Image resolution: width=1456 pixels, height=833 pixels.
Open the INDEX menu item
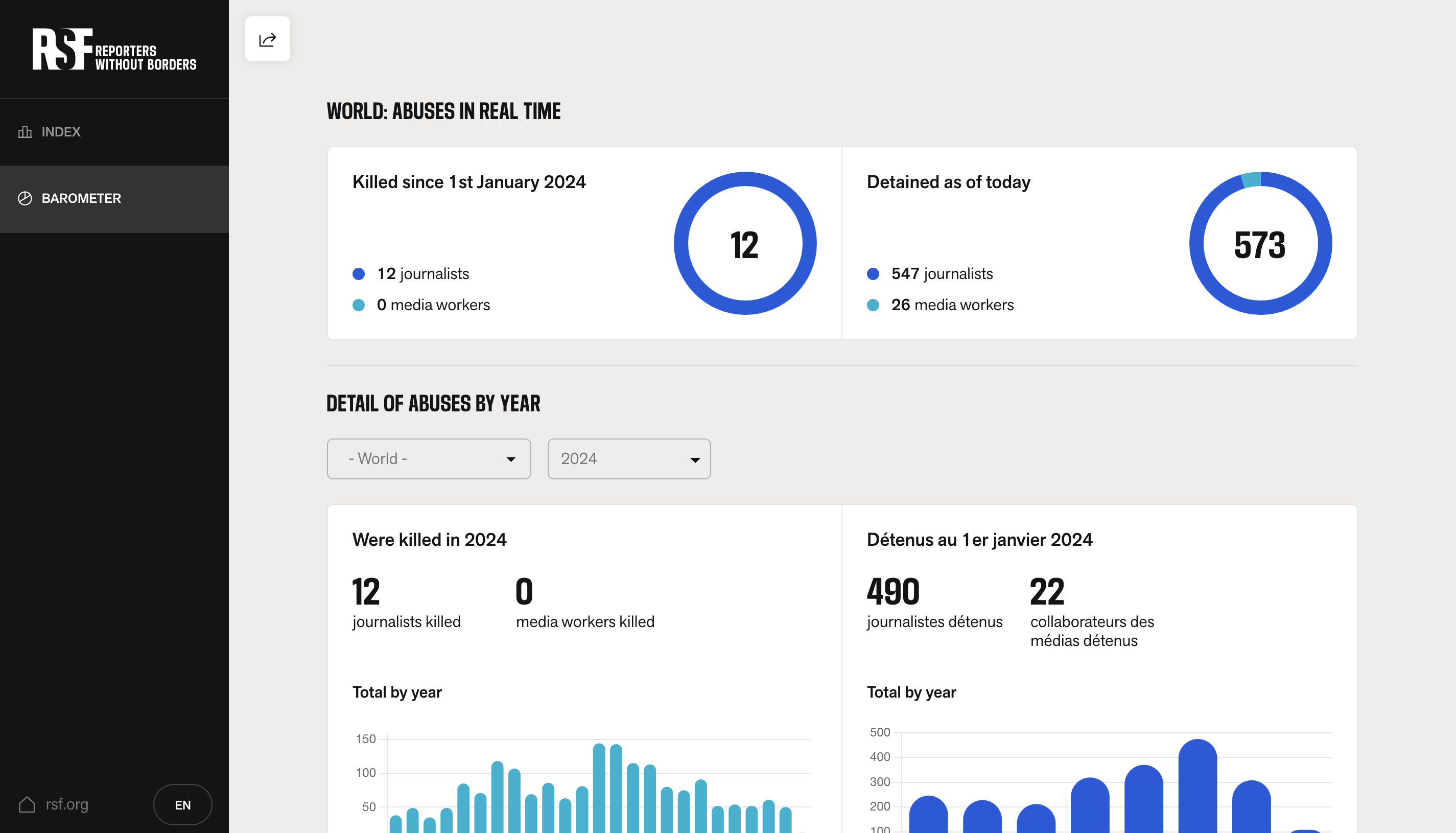click(x=61, y=132)
